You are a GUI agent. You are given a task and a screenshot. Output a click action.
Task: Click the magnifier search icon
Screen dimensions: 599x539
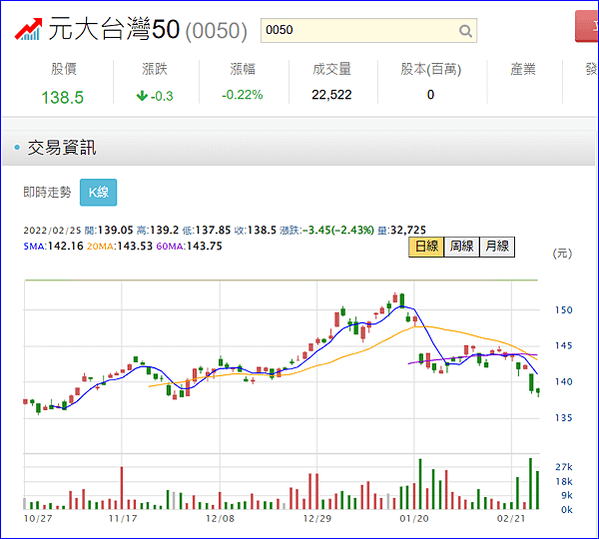(465, 31)
